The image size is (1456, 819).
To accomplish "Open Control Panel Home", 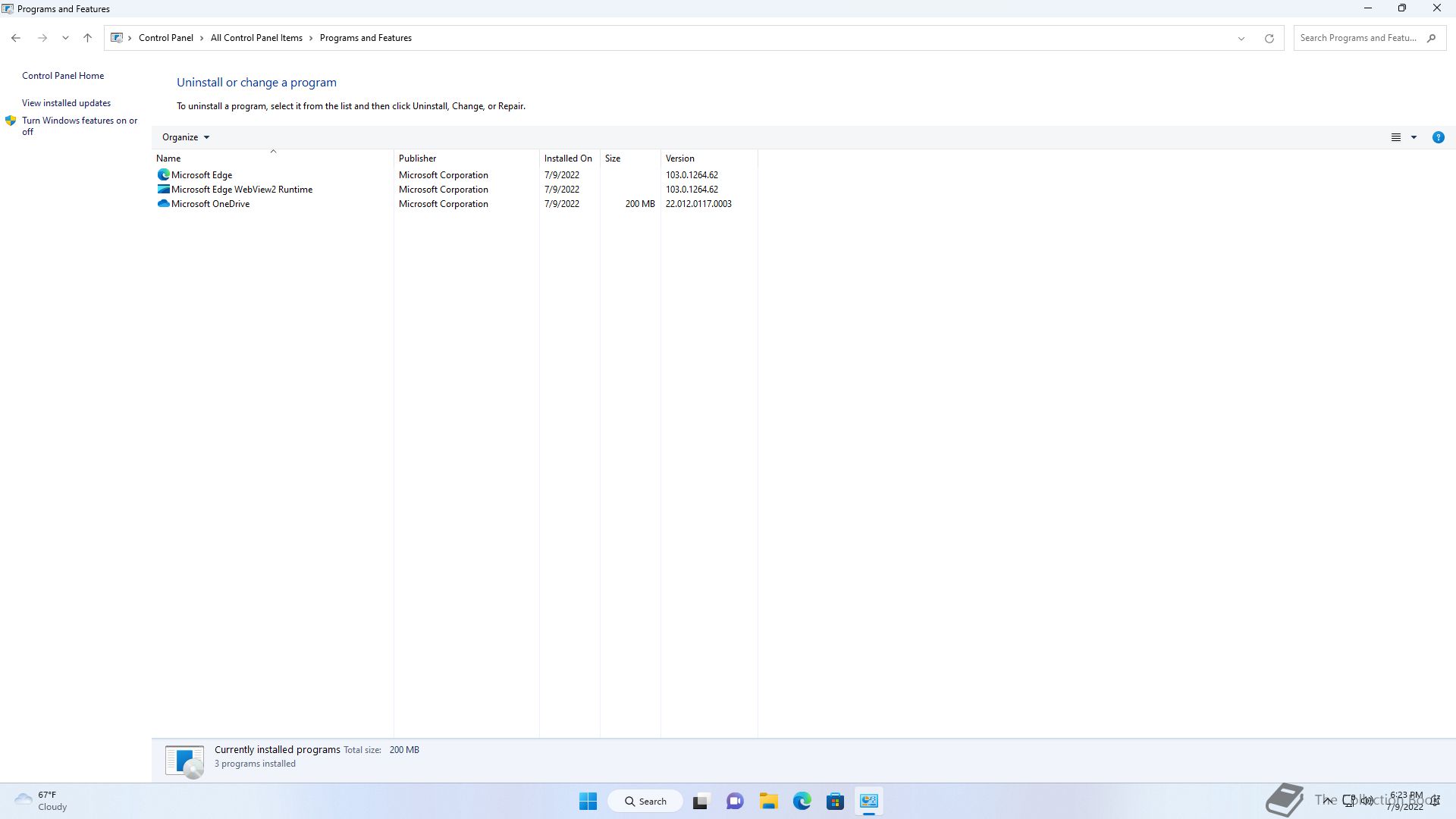I will click(63, 76).
